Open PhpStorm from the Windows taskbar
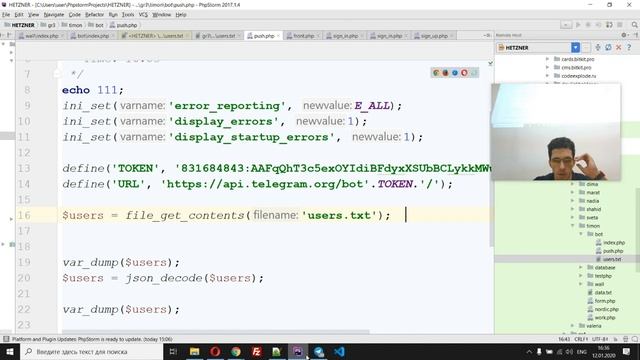This screenshot has height=360, width=640. click(x=298, y=351)
